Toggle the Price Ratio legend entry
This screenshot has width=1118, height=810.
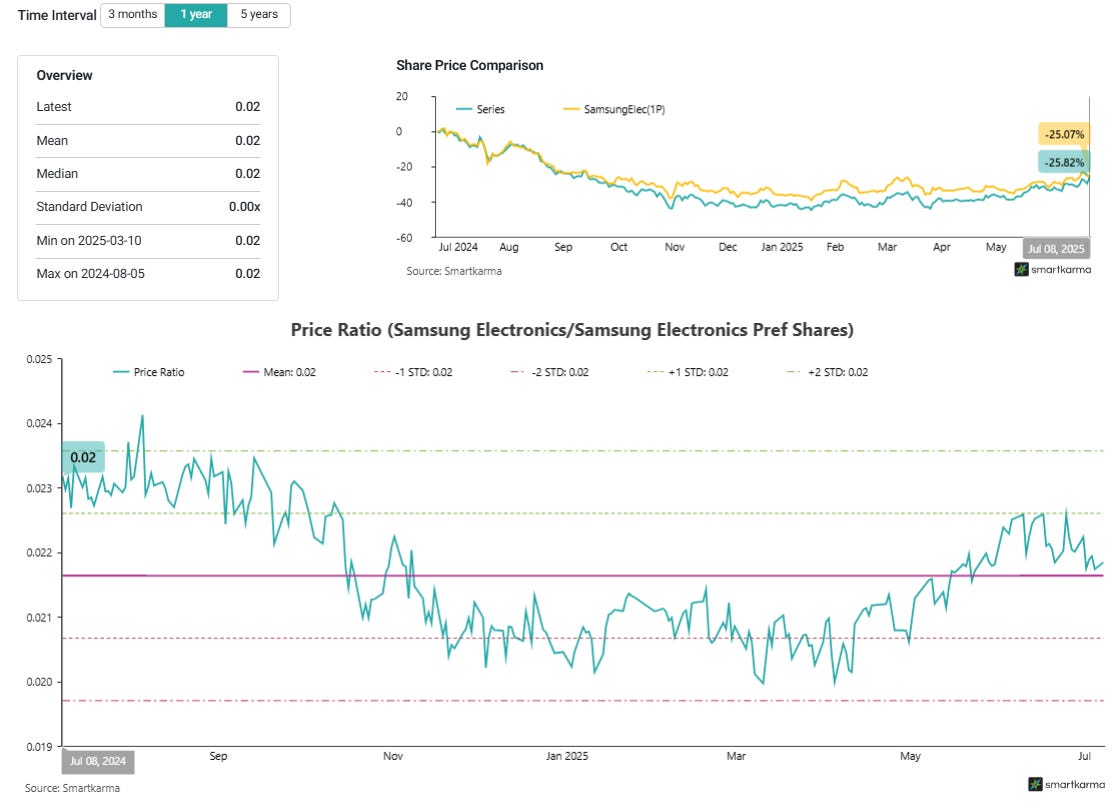tap(149, 372)
